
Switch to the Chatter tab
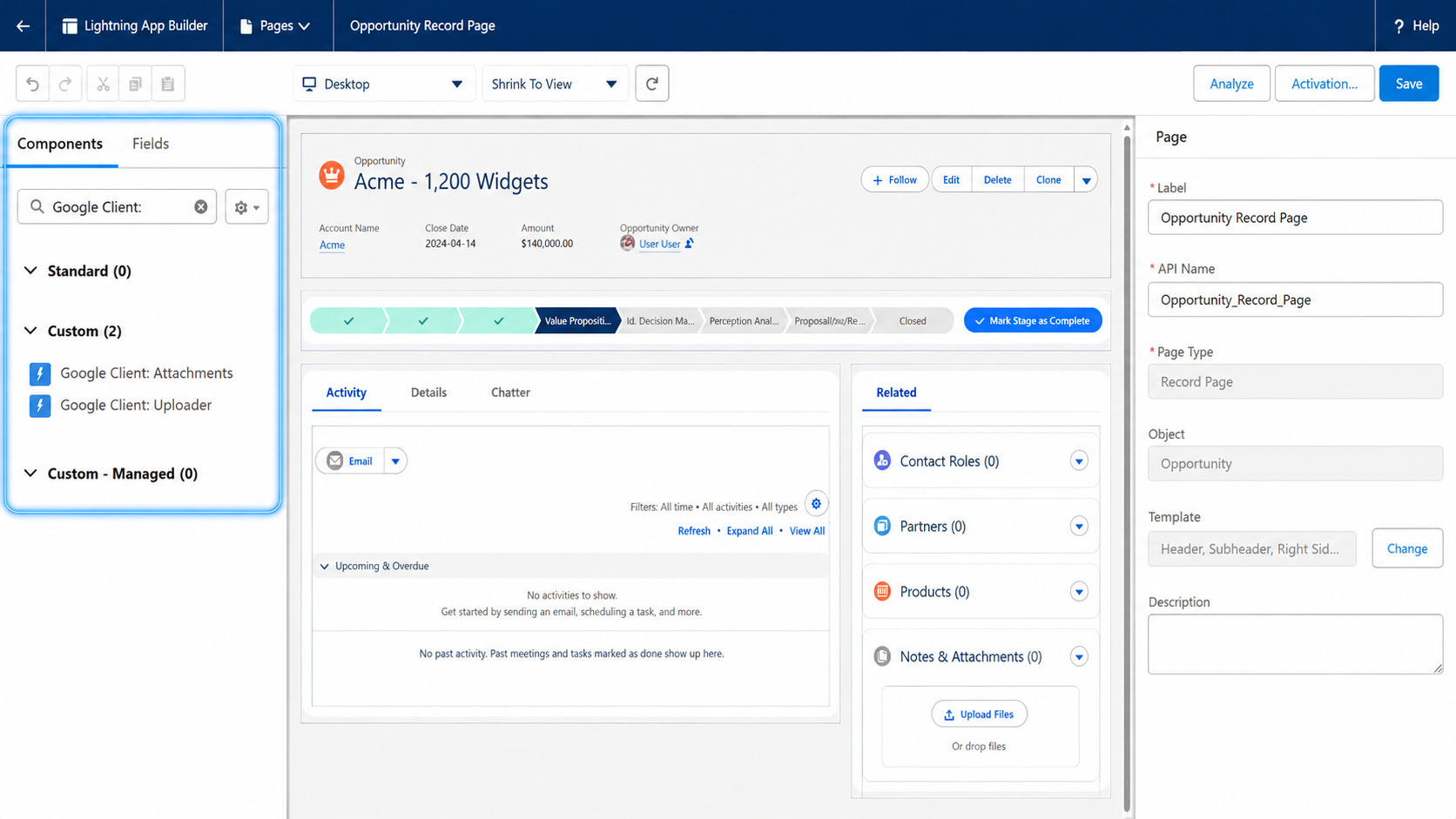tap(510, 393)
